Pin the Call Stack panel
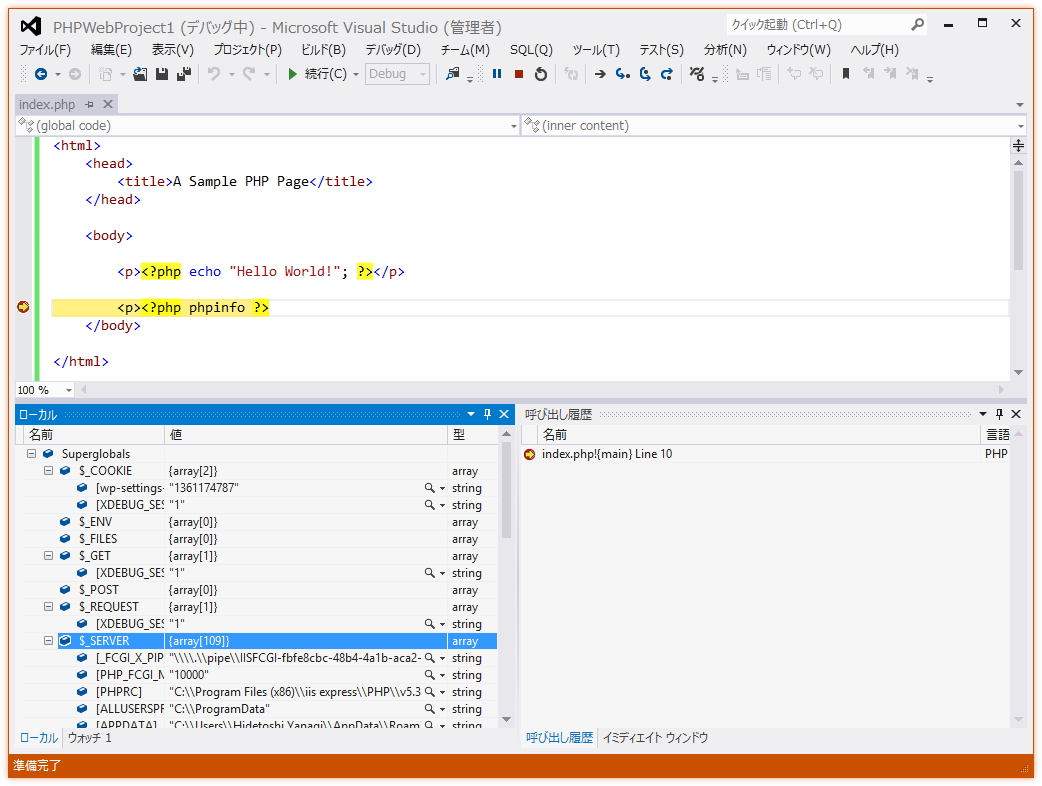The height and width of the screenshot is (786, 1042). point(999,414)
